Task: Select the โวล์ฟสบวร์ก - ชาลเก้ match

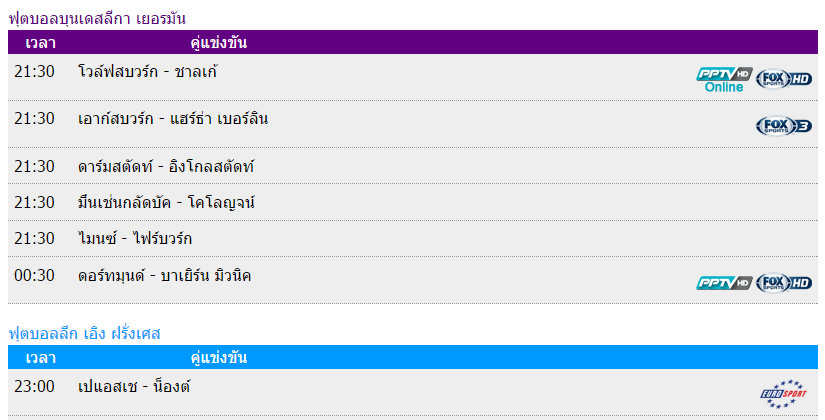Action: pos(148,72)
